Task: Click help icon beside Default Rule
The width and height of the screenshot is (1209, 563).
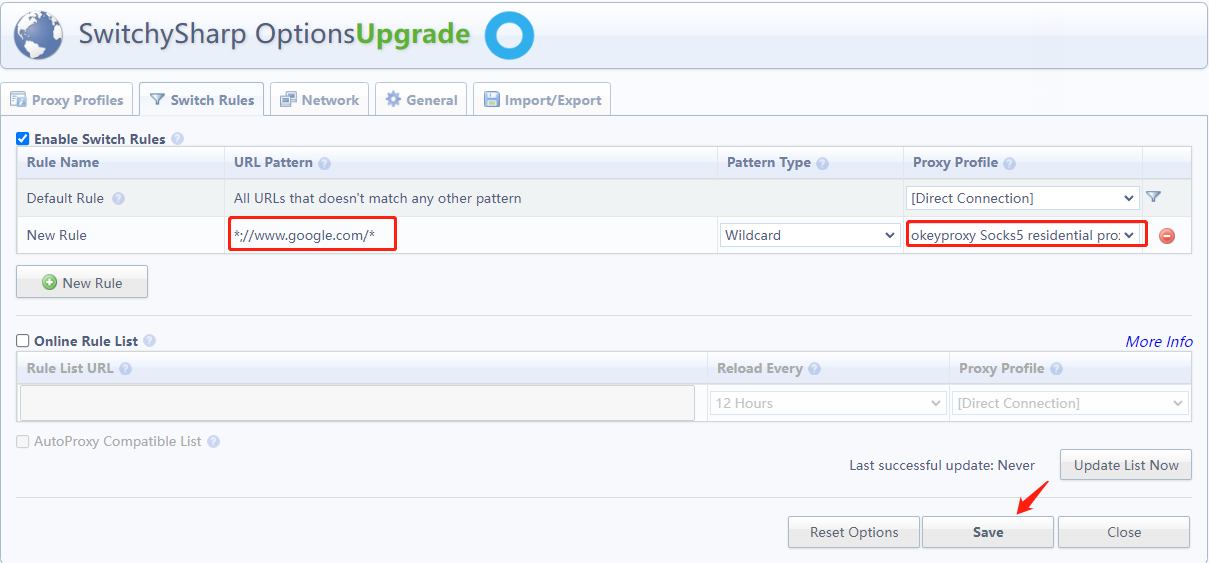Action: coord(118,198)
